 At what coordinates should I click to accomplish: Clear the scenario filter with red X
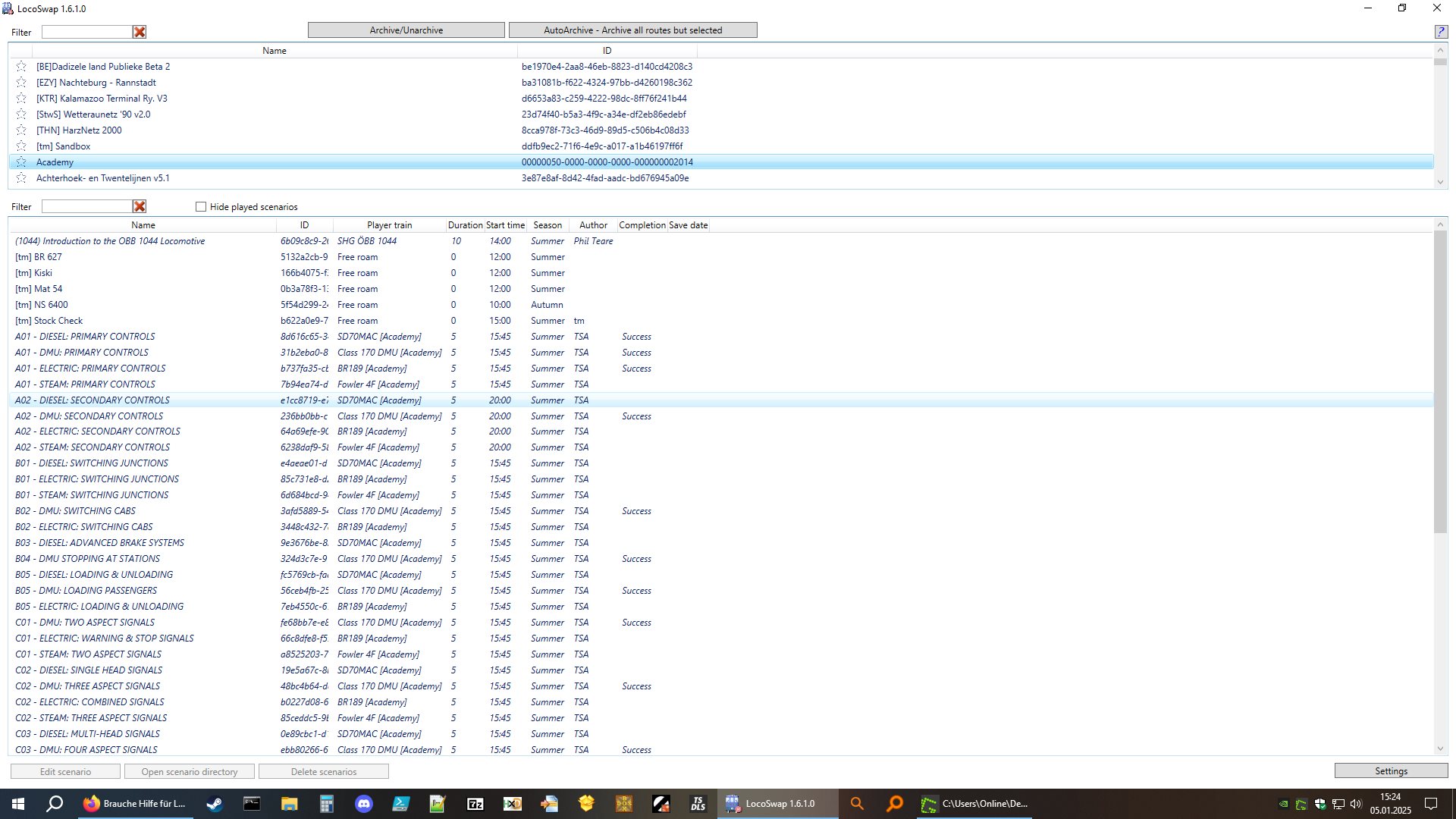[140, 206]
